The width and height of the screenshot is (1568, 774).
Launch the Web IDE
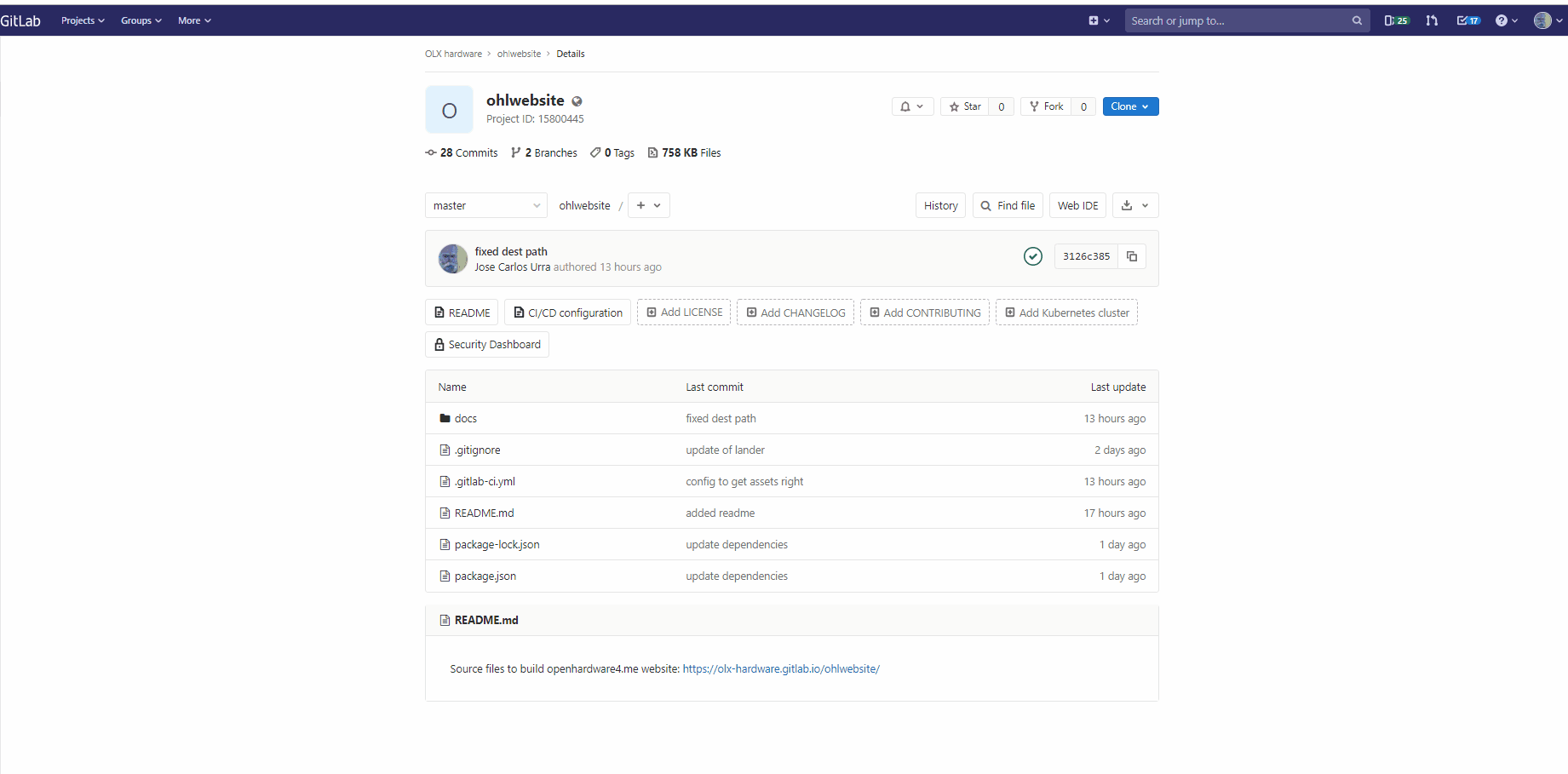(x=1077, y=205)
